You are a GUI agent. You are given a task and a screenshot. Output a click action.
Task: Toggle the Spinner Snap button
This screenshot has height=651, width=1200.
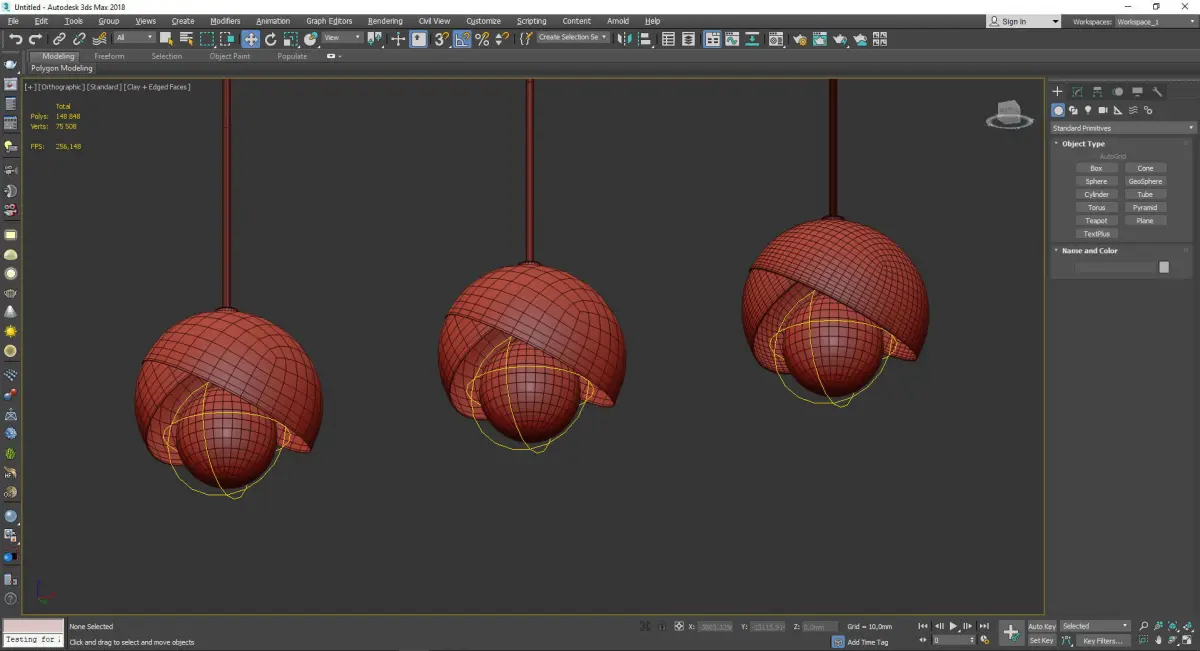click(501, 39)
